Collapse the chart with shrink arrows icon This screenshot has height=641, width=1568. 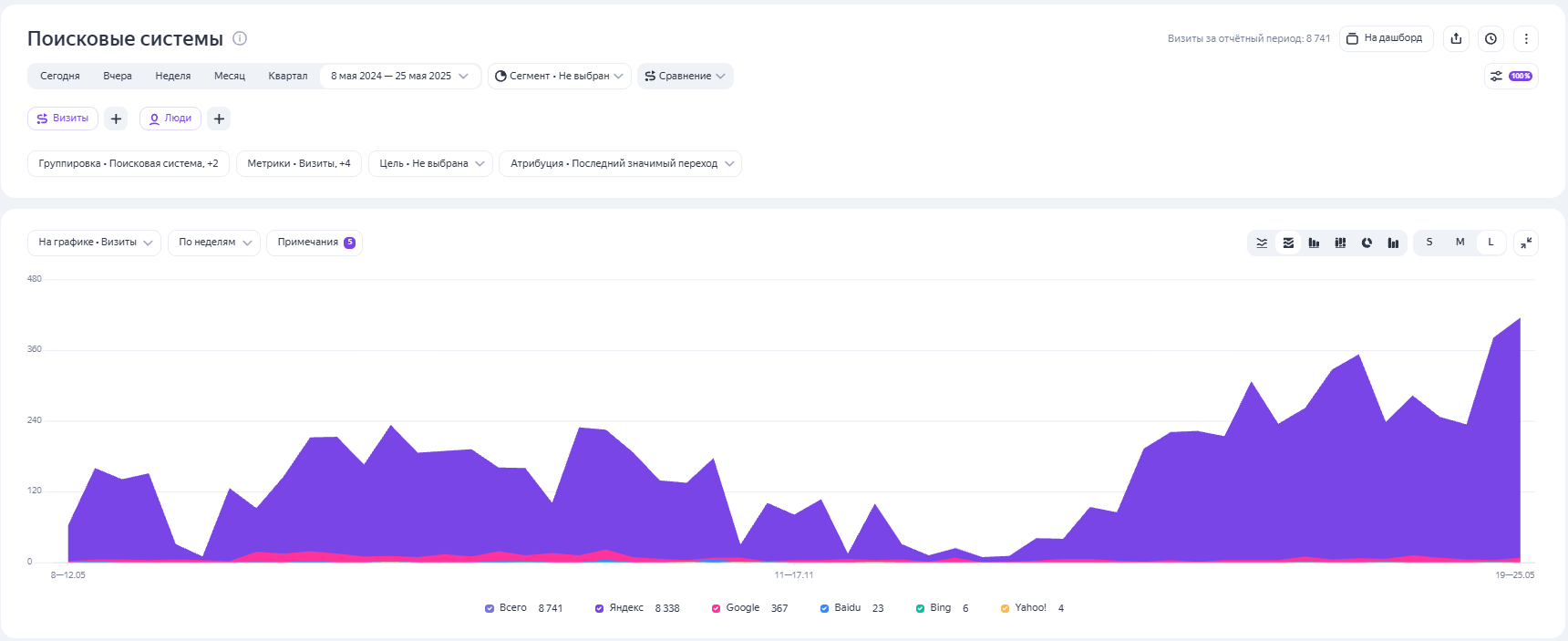(x=1526, y=243)
